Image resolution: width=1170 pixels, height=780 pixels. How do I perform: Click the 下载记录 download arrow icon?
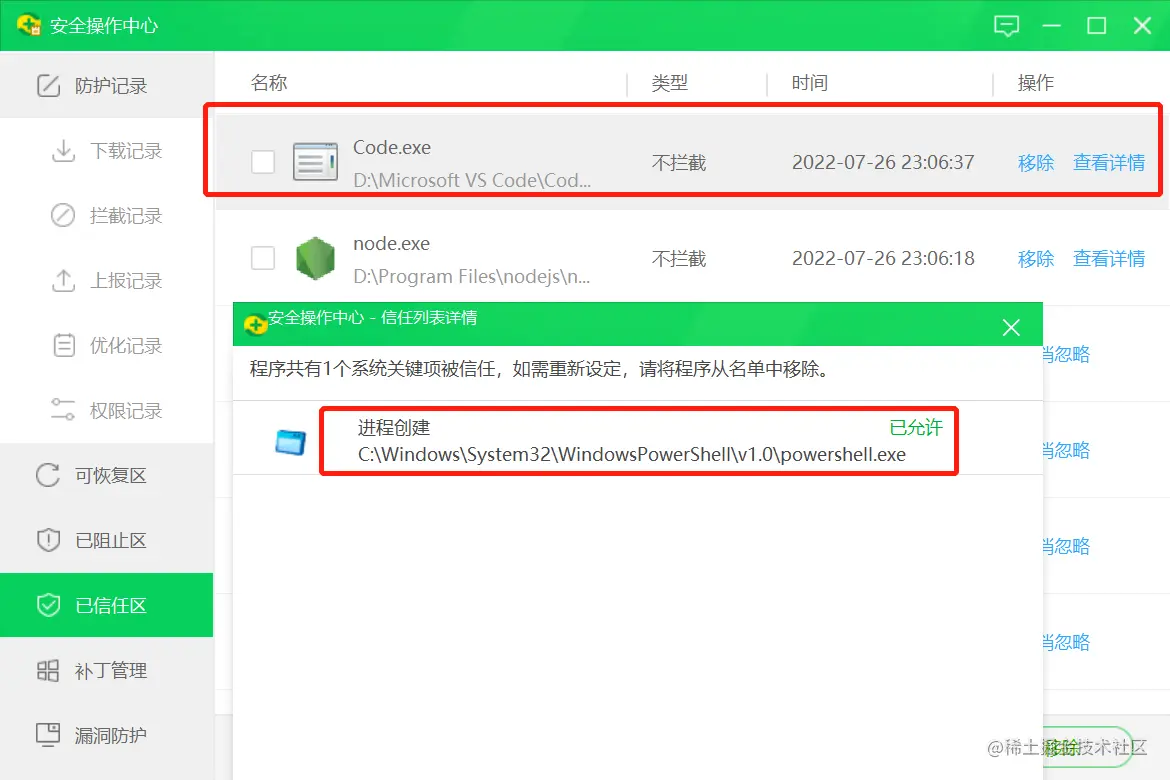(63, 151)
